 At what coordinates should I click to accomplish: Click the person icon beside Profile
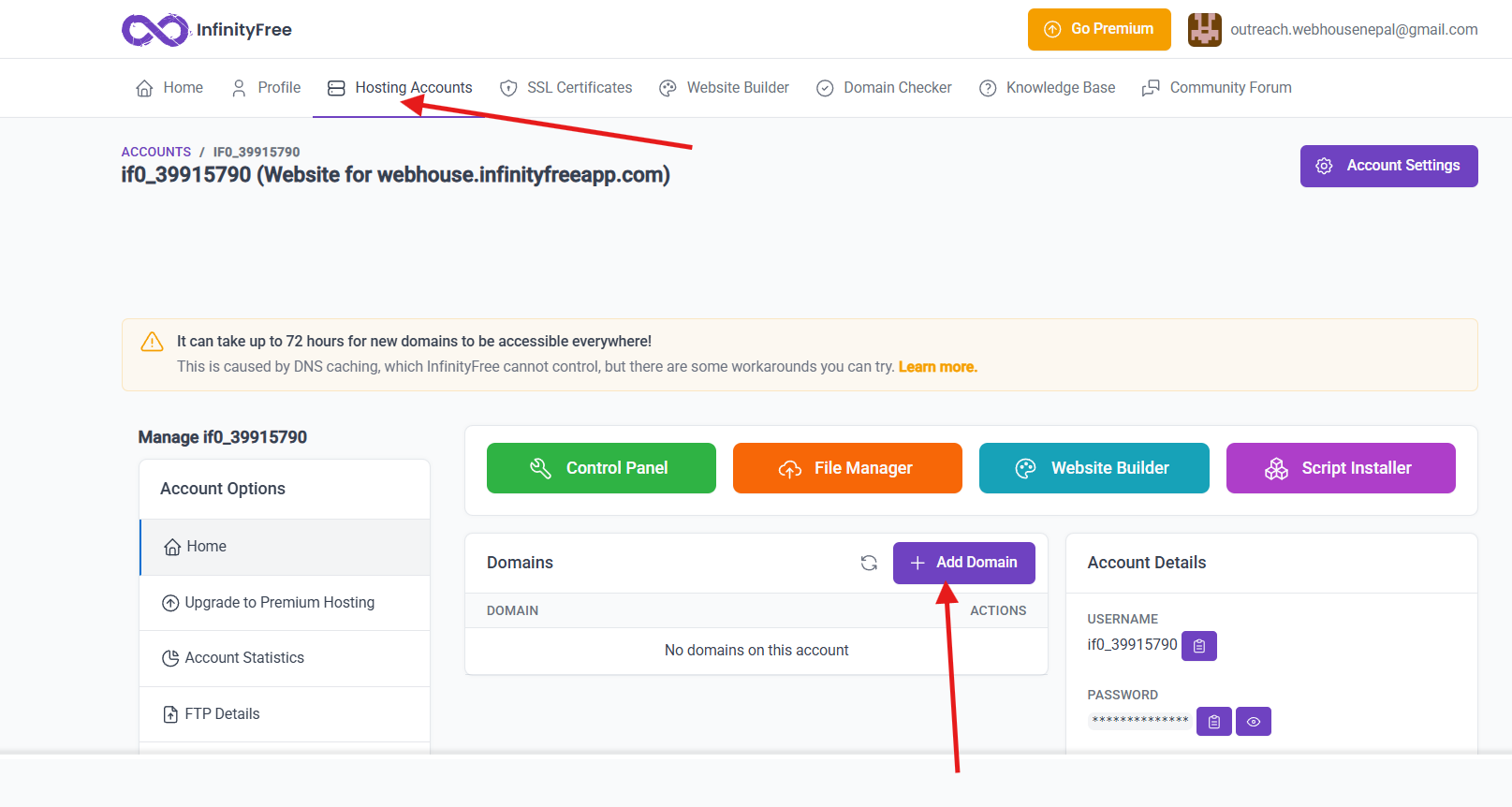click(x=239, y=88)
